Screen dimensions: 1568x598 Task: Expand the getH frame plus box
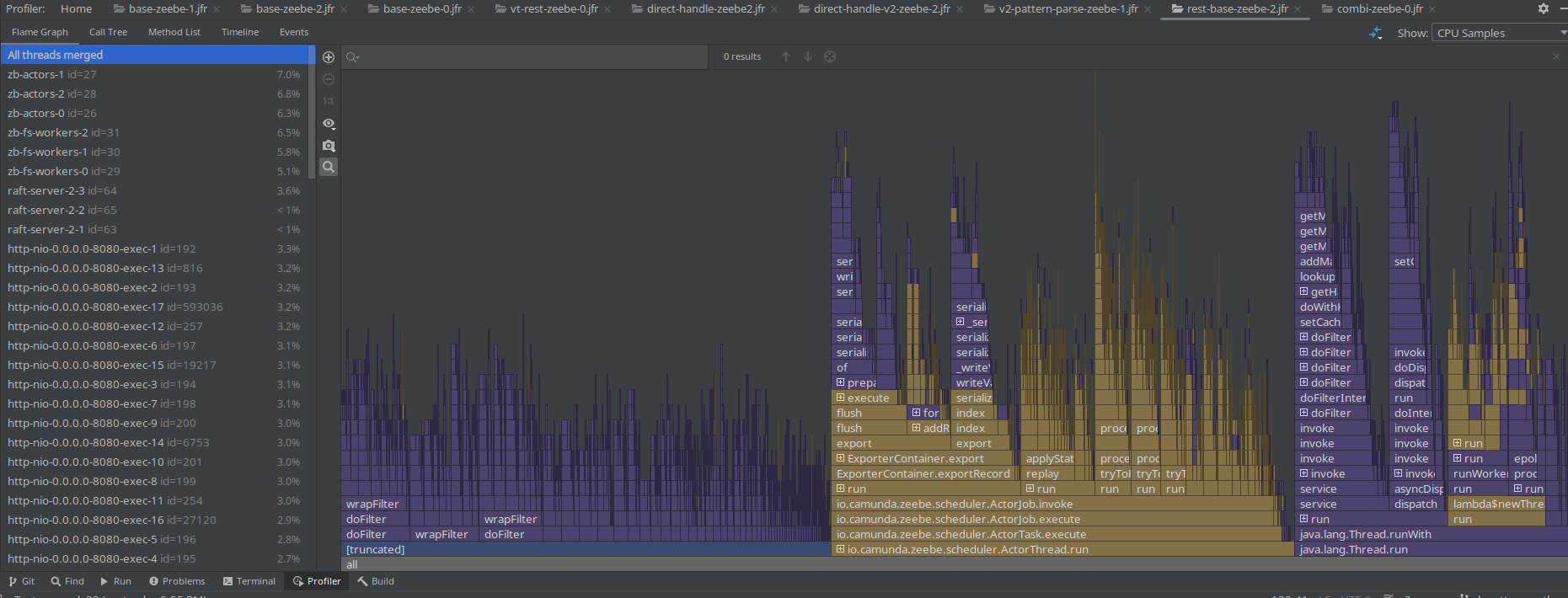coord(1303,291)
